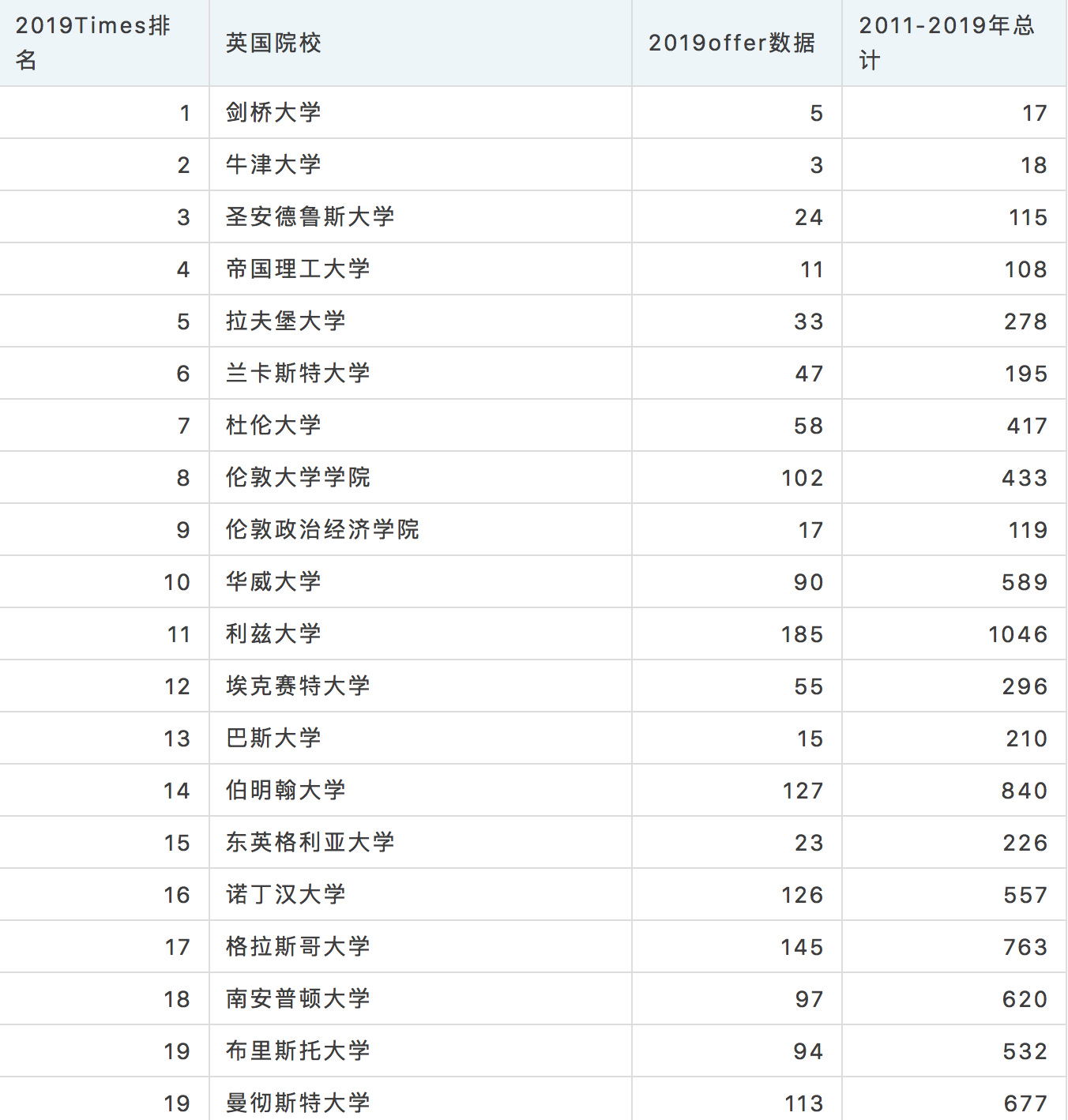This screenshot has height=1120, width=1068.
Task: Select the 诺丁汉大学 row name
Action: (285, 894)
